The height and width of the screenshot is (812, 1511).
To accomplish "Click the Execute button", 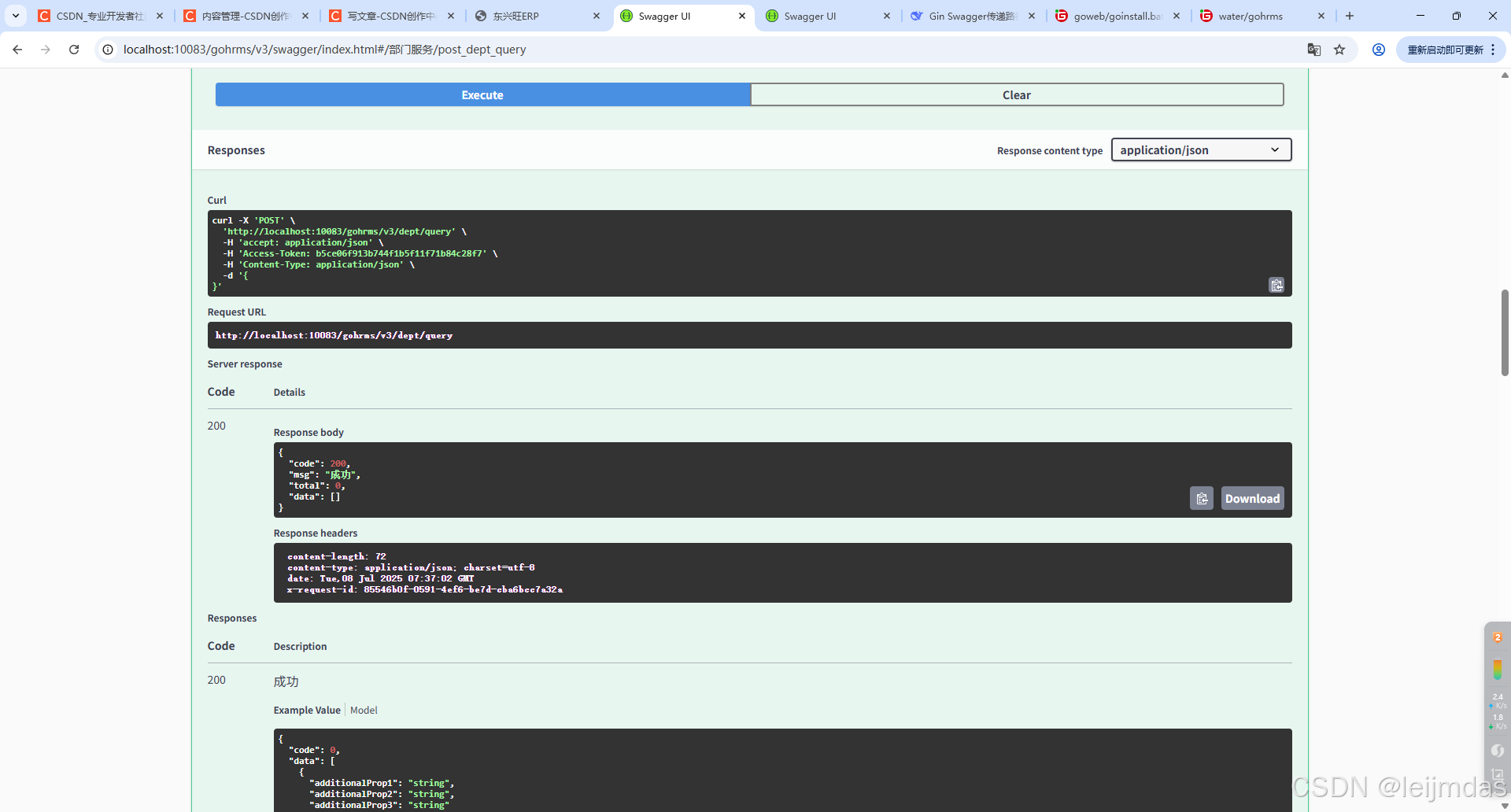I will [x=482, y=94].
